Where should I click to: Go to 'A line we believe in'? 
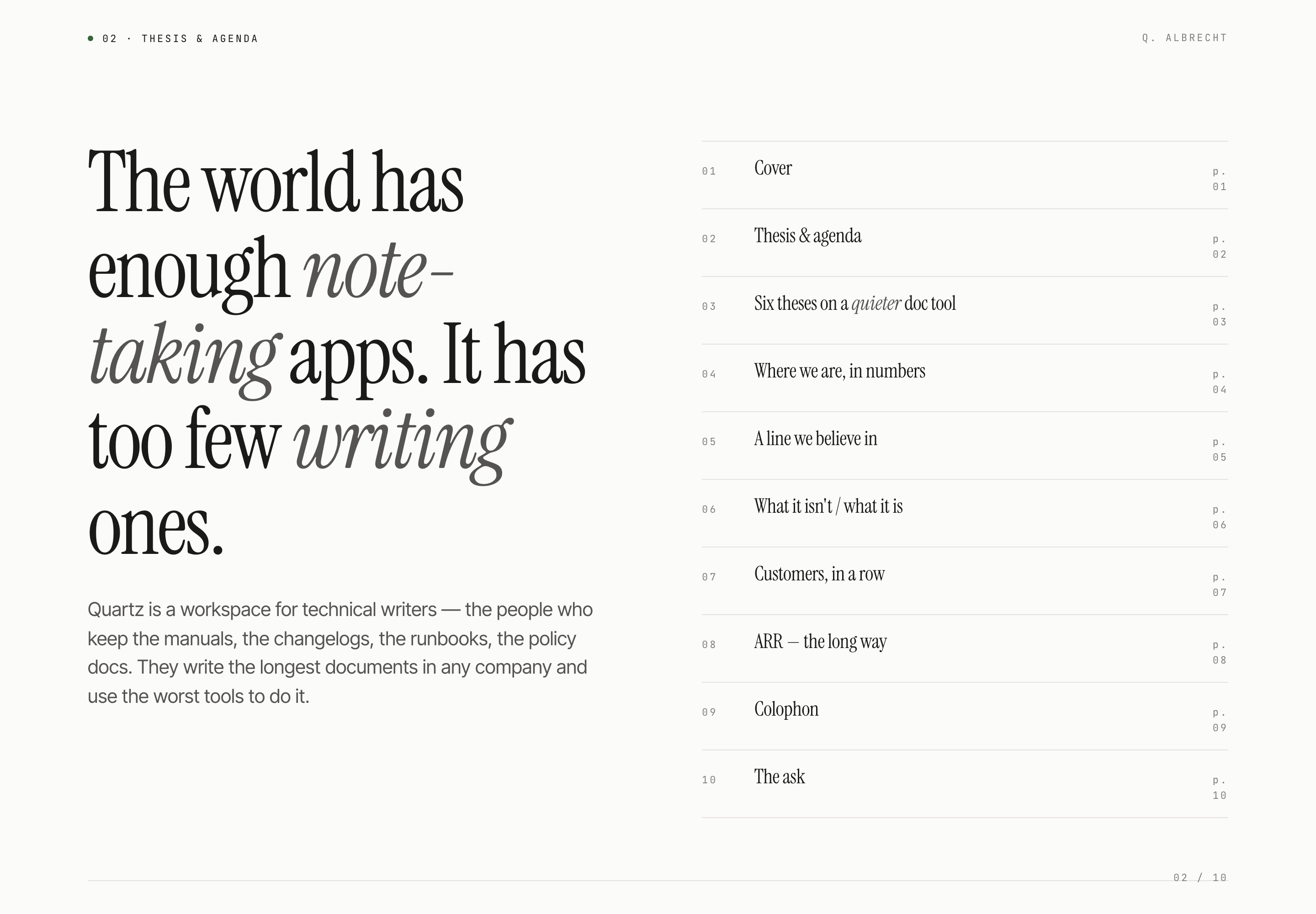coord(815,438)
